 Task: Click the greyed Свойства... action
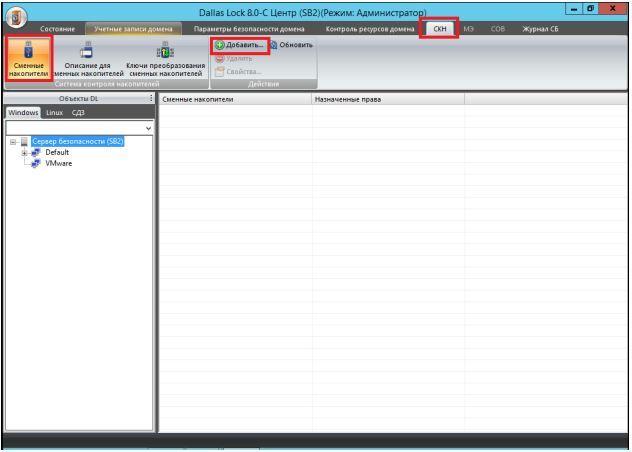[238, 72]
